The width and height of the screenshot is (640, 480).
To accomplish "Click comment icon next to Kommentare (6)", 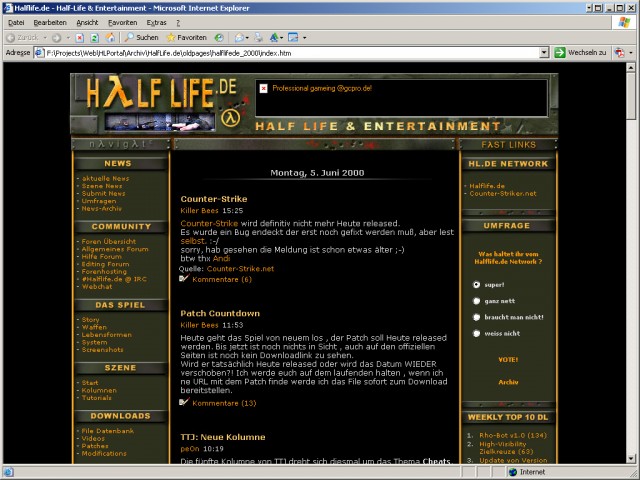I will coord(184,279).
